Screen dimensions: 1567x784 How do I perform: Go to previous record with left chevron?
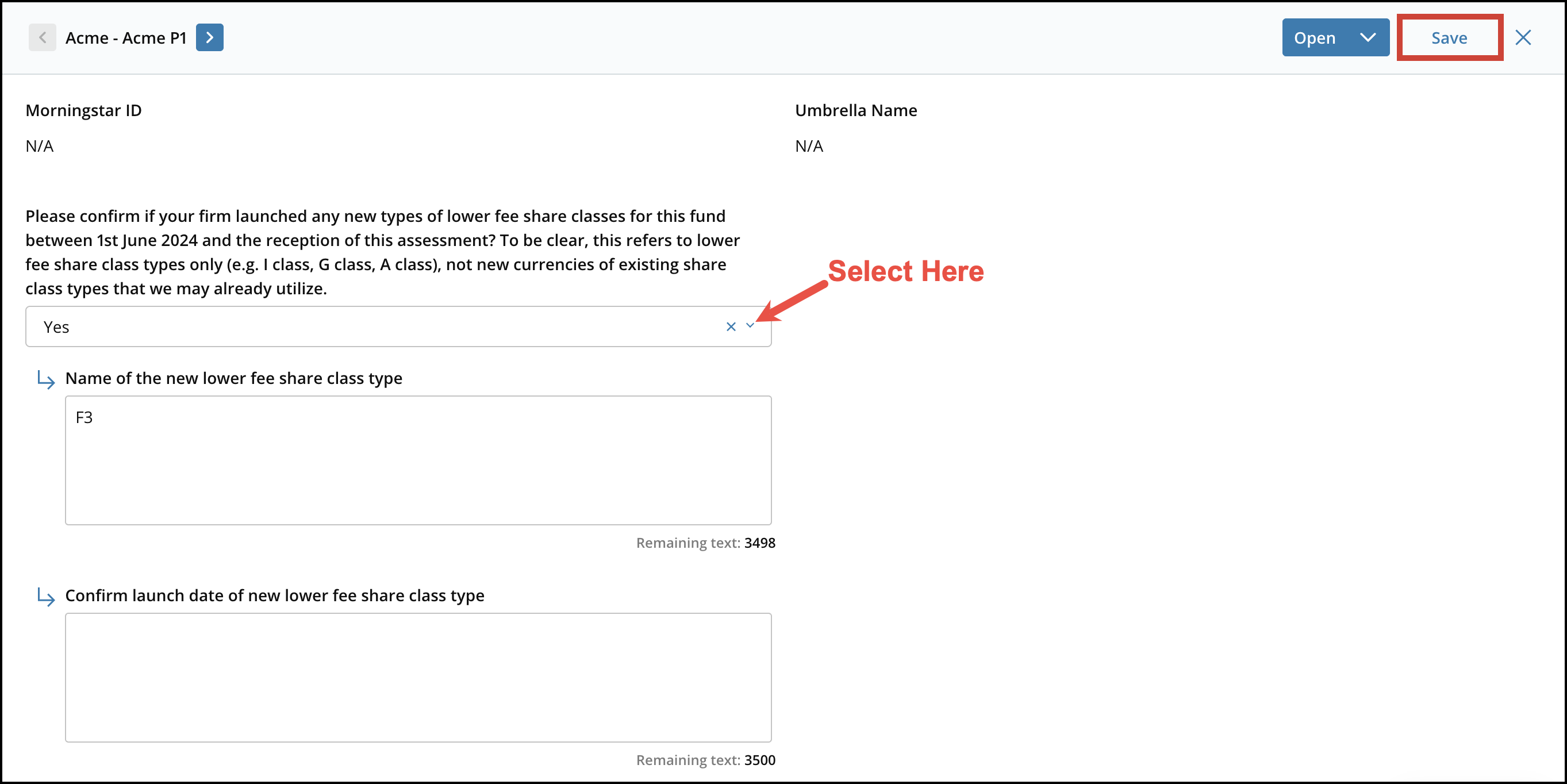click(x=42, y=38)
